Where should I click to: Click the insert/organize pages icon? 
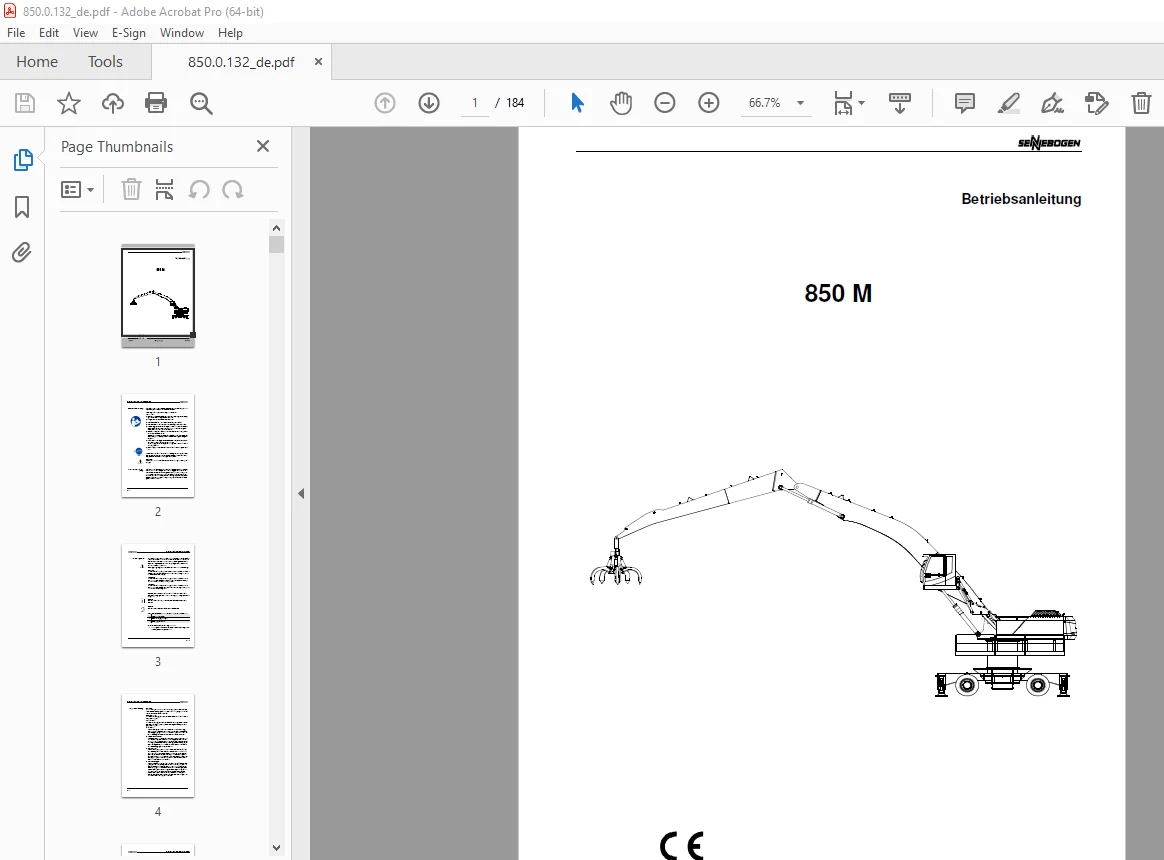(164, 189)
